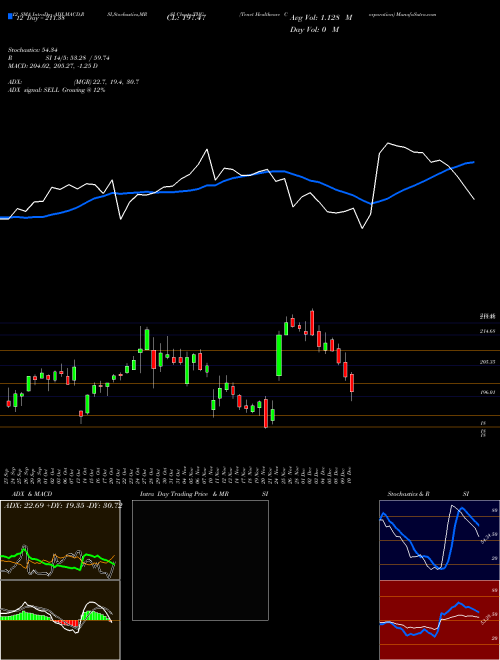This screenshot has width=500, height=660.
Task: Click the Intra Day Trading Price & MRSI title
Action: 204,494
